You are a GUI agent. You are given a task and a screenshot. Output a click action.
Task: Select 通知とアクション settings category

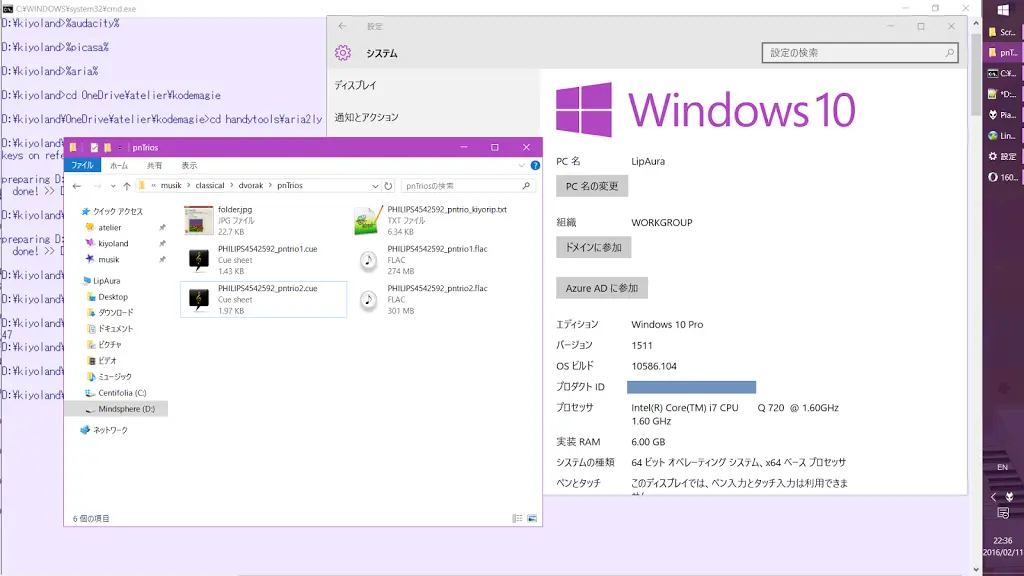click(366, 118)
